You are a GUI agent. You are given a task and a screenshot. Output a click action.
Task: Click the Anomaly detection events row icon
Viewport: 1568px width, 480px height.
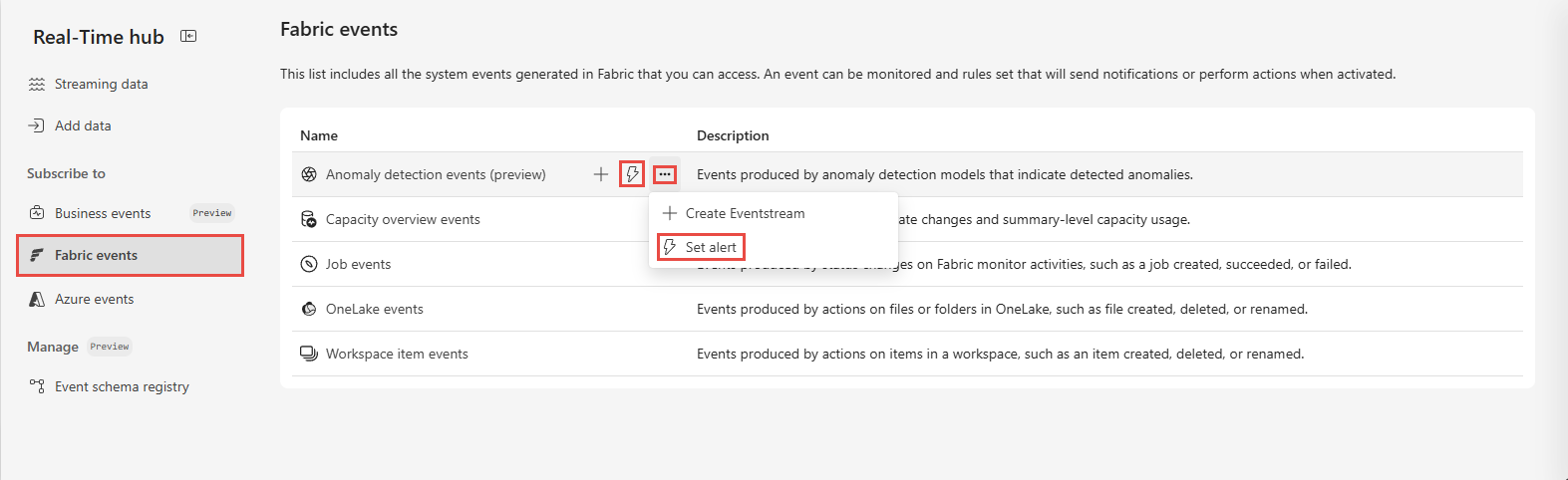click(309, 174)
